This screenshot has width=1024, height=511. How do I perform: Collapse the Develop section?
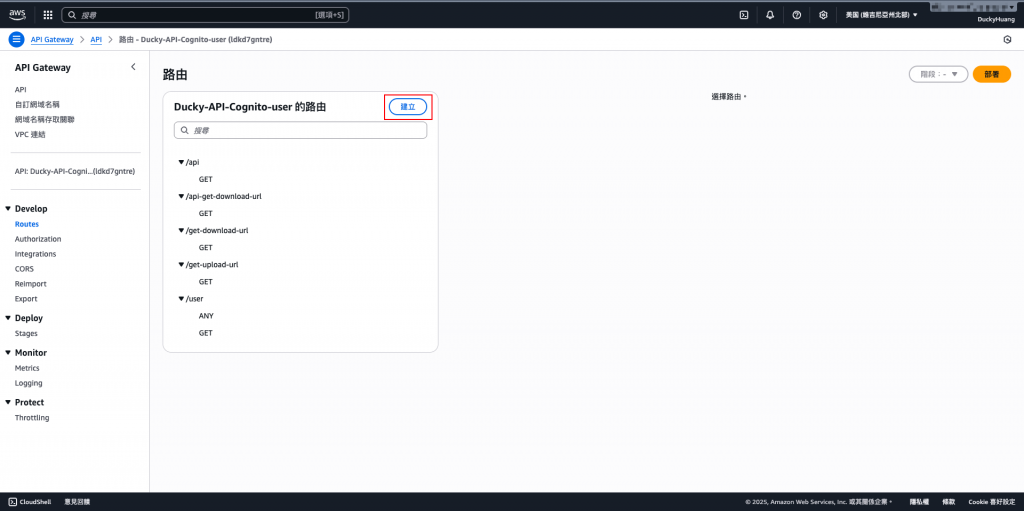click(x=8, y=209)
